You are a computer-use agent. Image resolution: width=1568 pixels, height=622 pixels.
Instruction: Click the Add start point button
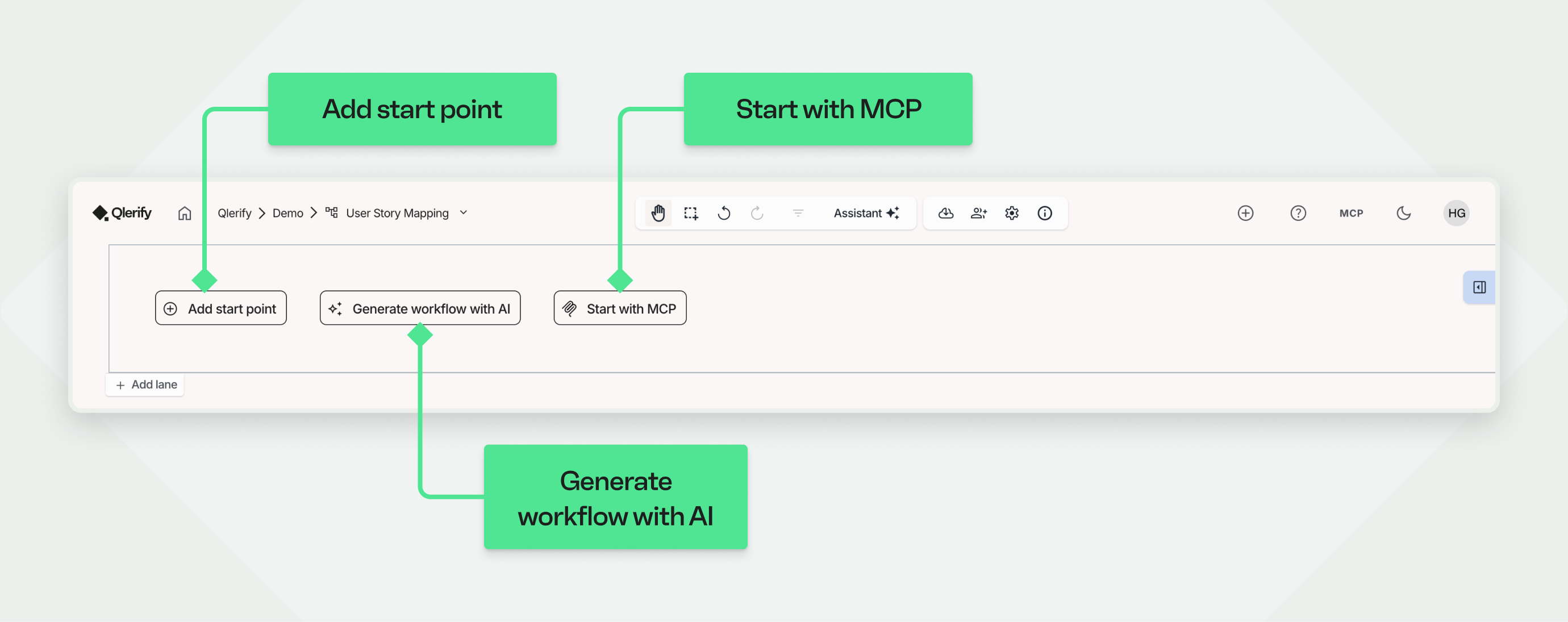(x=221, y=308)
